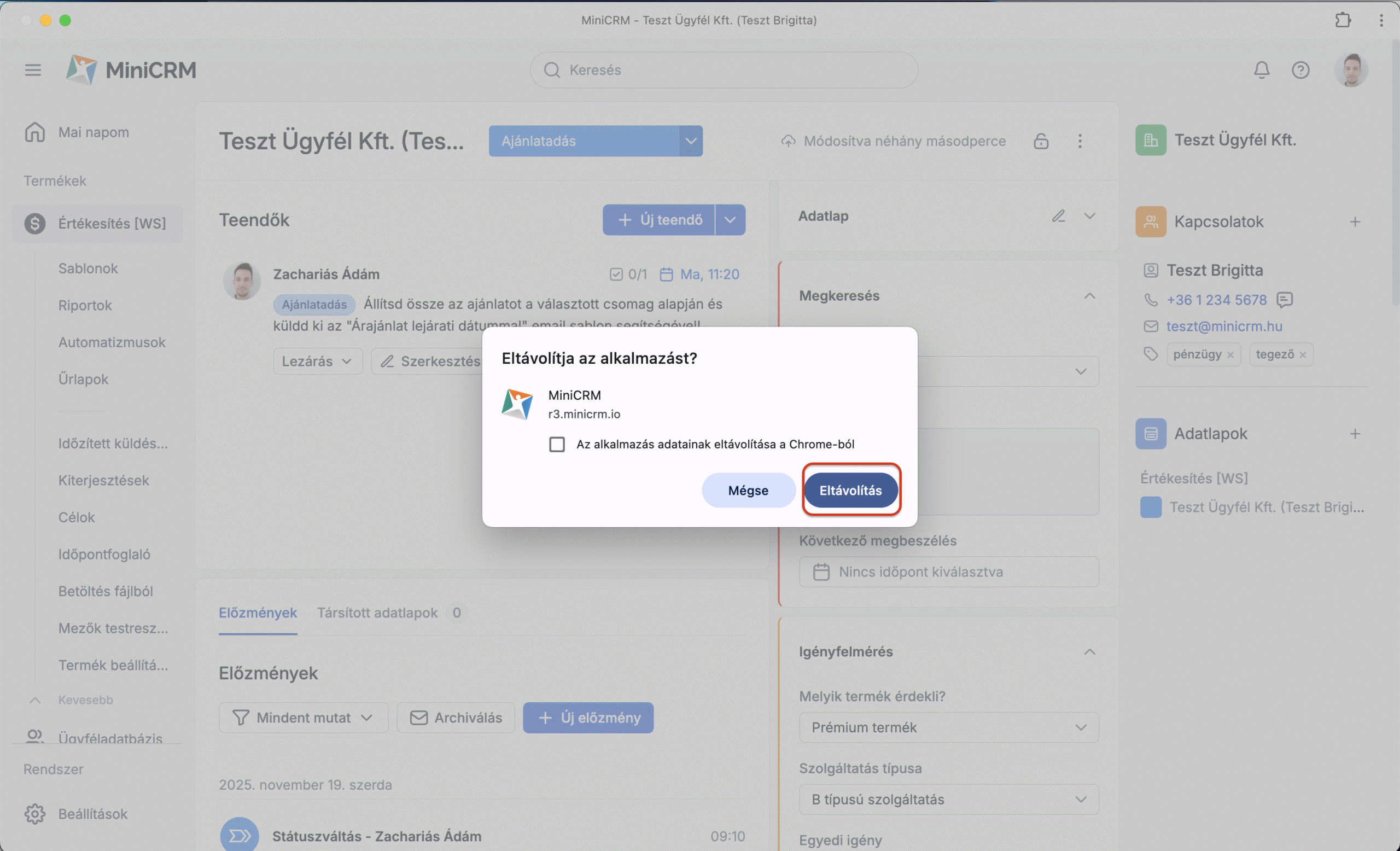Click the Eltávolítás button
The height and width of the screenshot is (851, 1400).
click(850, 490)
